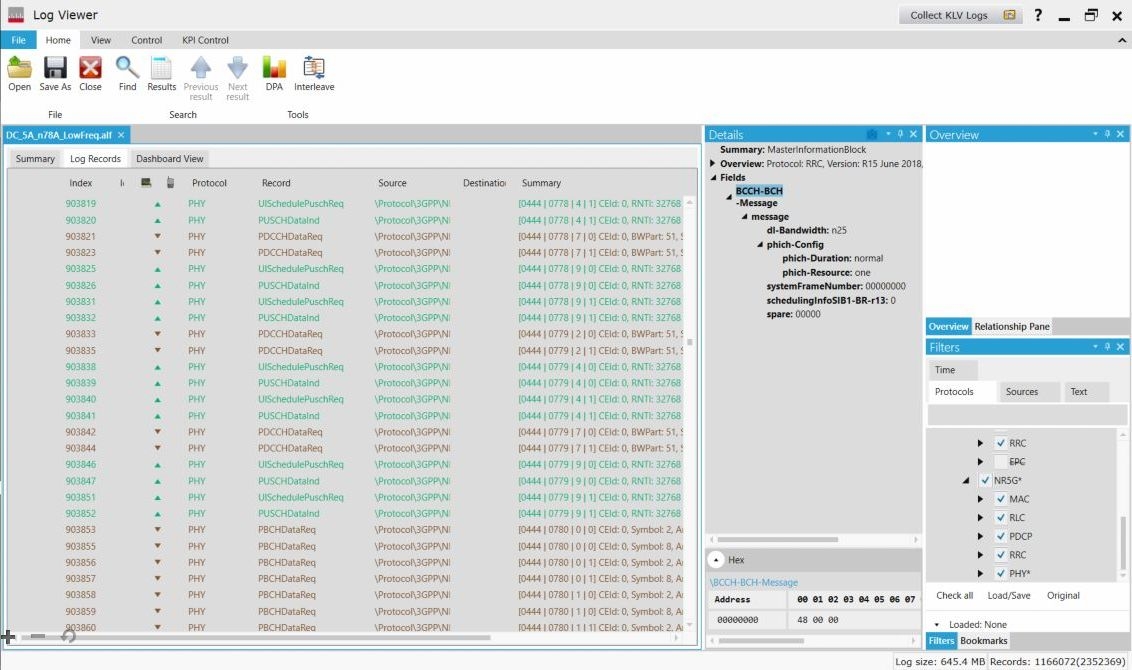Toggle the PDCP protocol checkbox
1132x670 pixels.
pyautogui.click(x=1000, y=536)
